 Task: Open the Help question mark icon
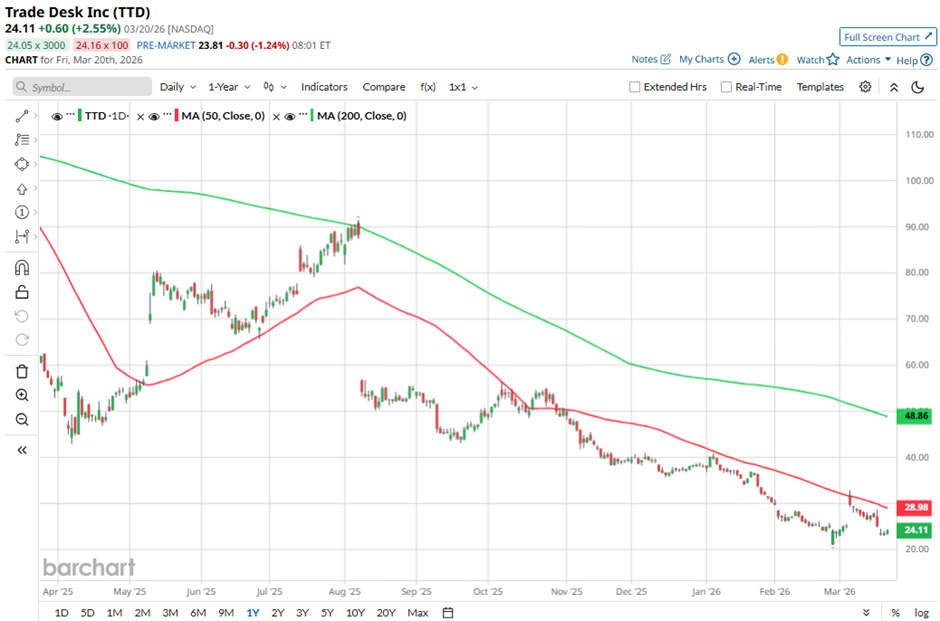point(926,60)
